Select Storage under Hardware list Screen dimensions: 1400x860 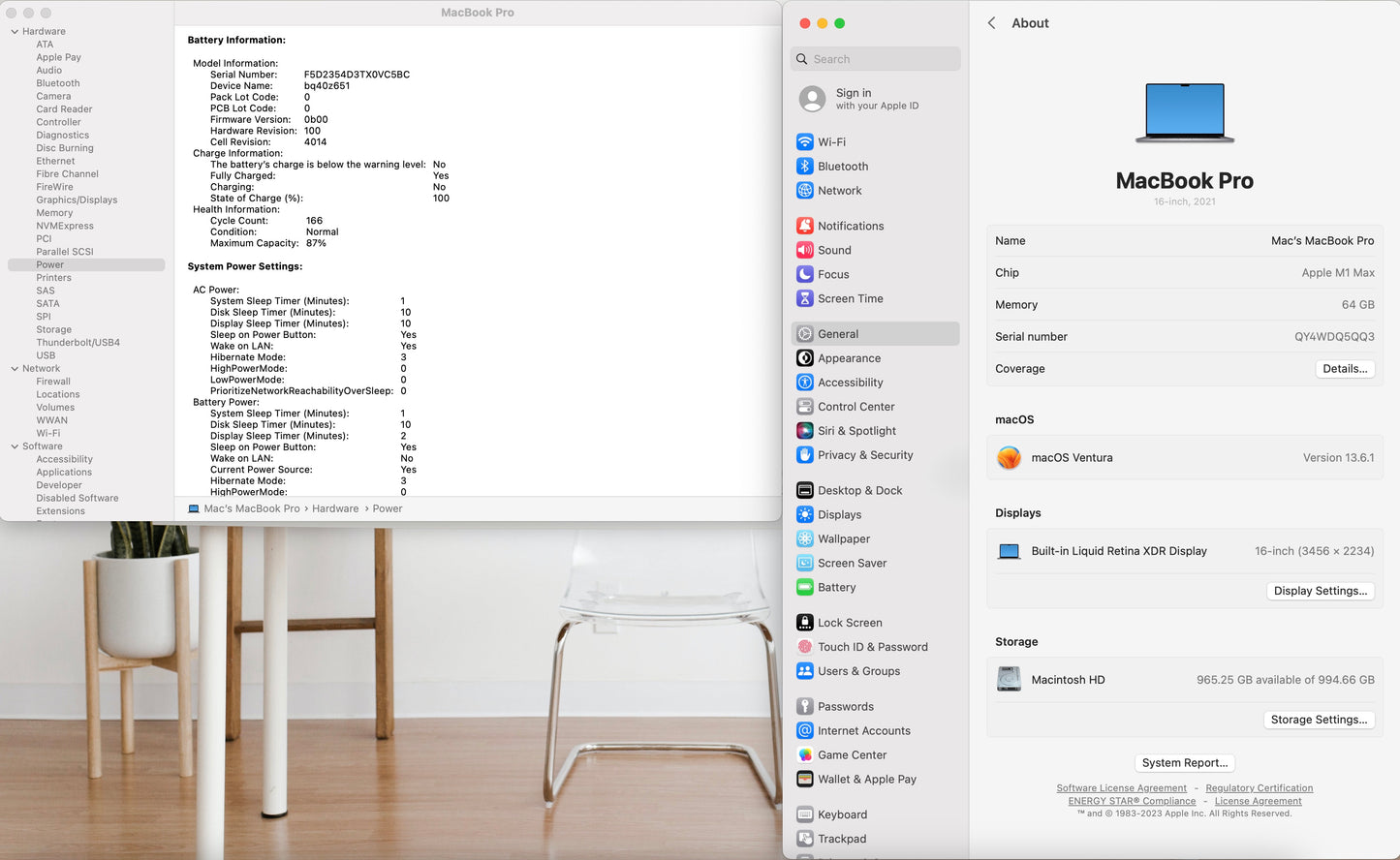pos(54,329)
